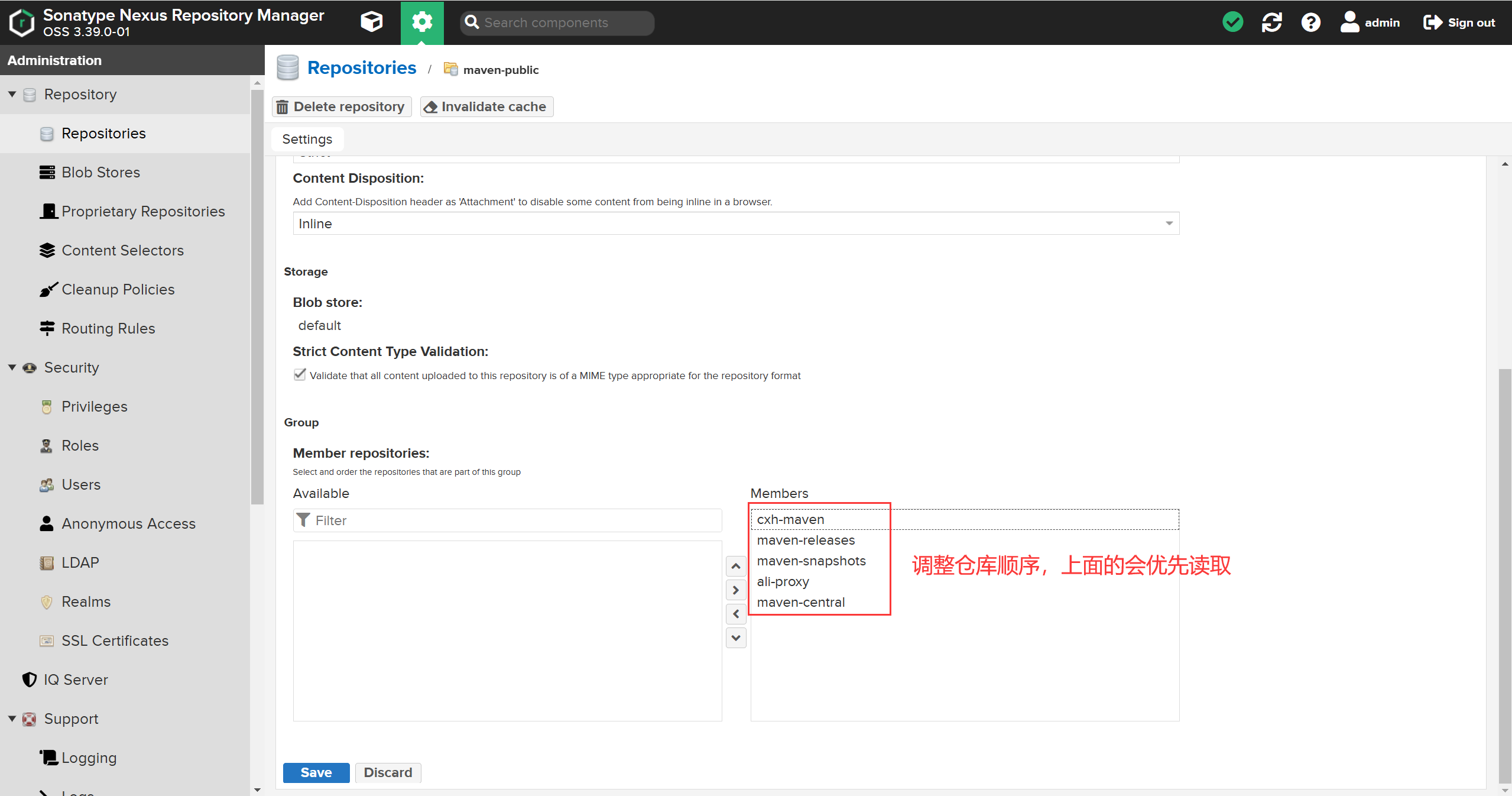The width and height of the screenshot is (1512, 796).
Task: Open the help question mark icon
Action: click(1310, 22)
